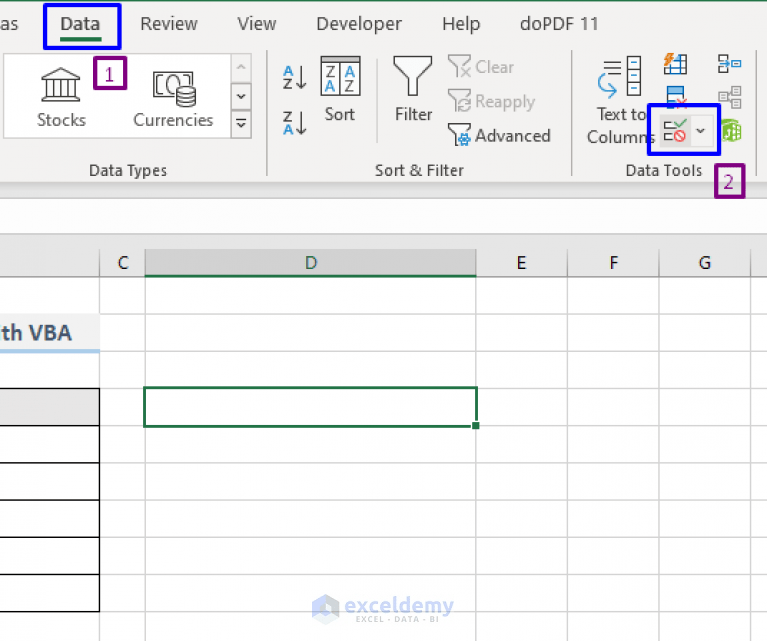Click the Clear filter button
The width and height of the screenshot is (767, 641).
(x=481, y=67)
